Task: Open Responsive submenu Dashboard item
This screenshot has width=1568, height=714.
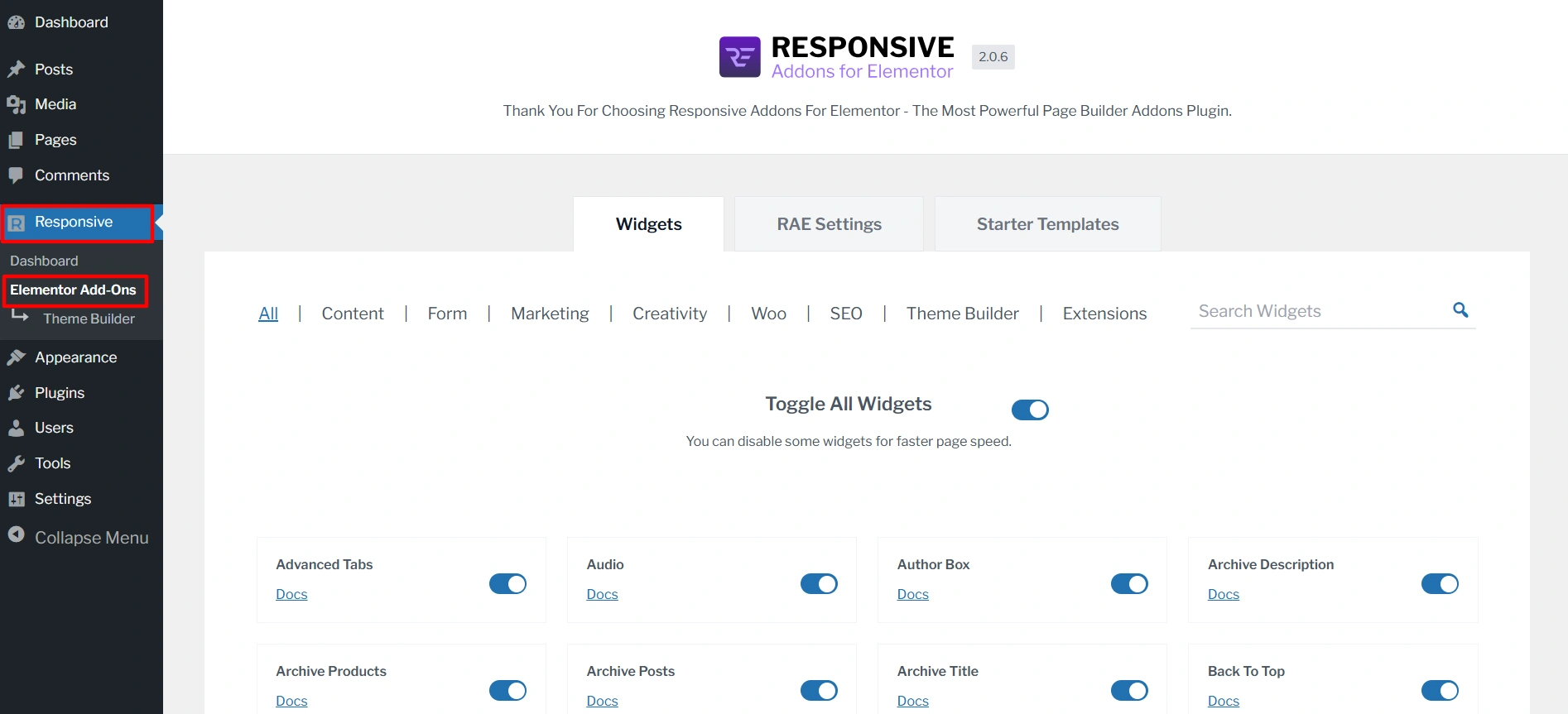Action: point(44,261)
